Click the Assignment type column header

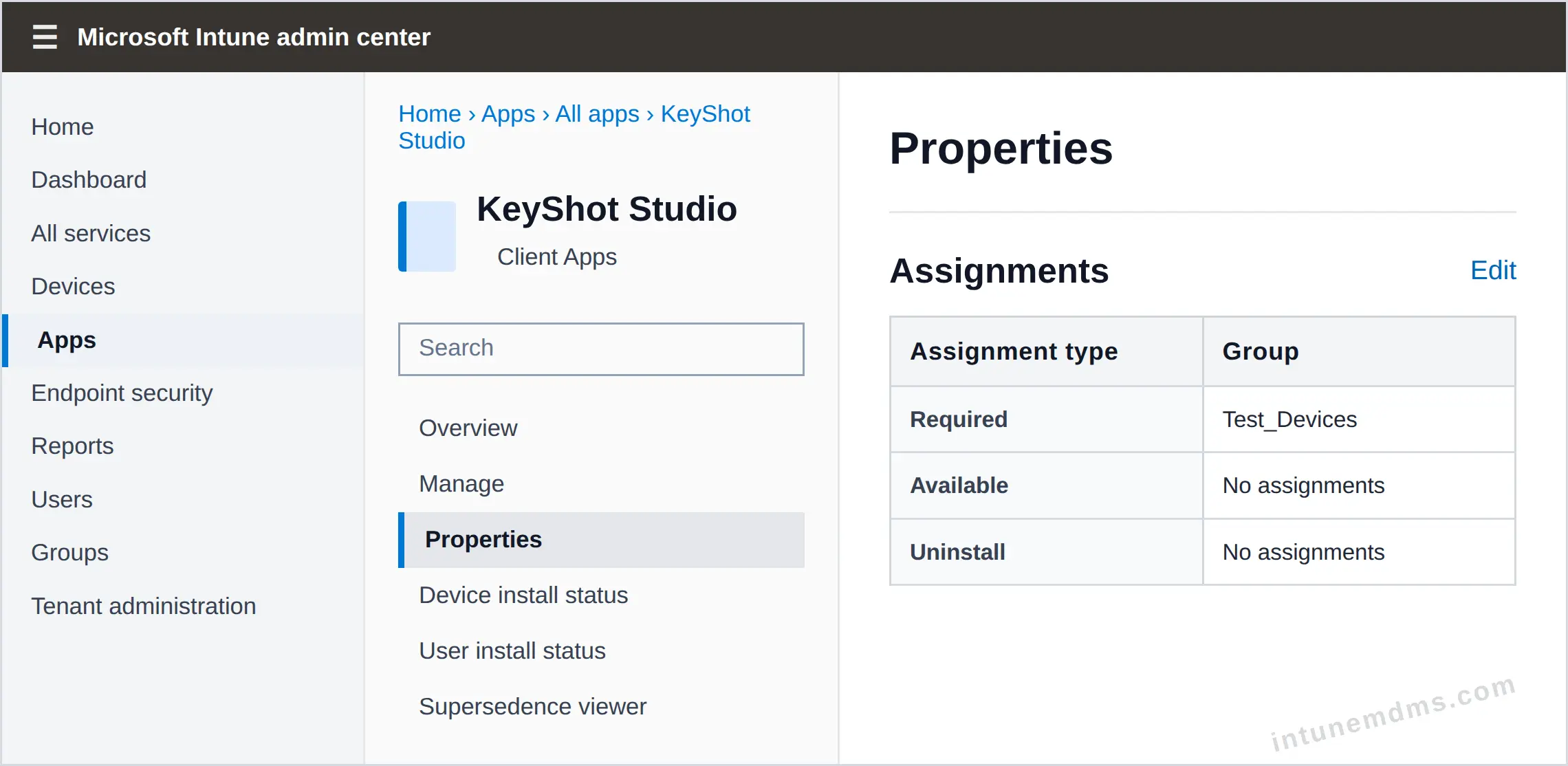[x=1046, y=351]
